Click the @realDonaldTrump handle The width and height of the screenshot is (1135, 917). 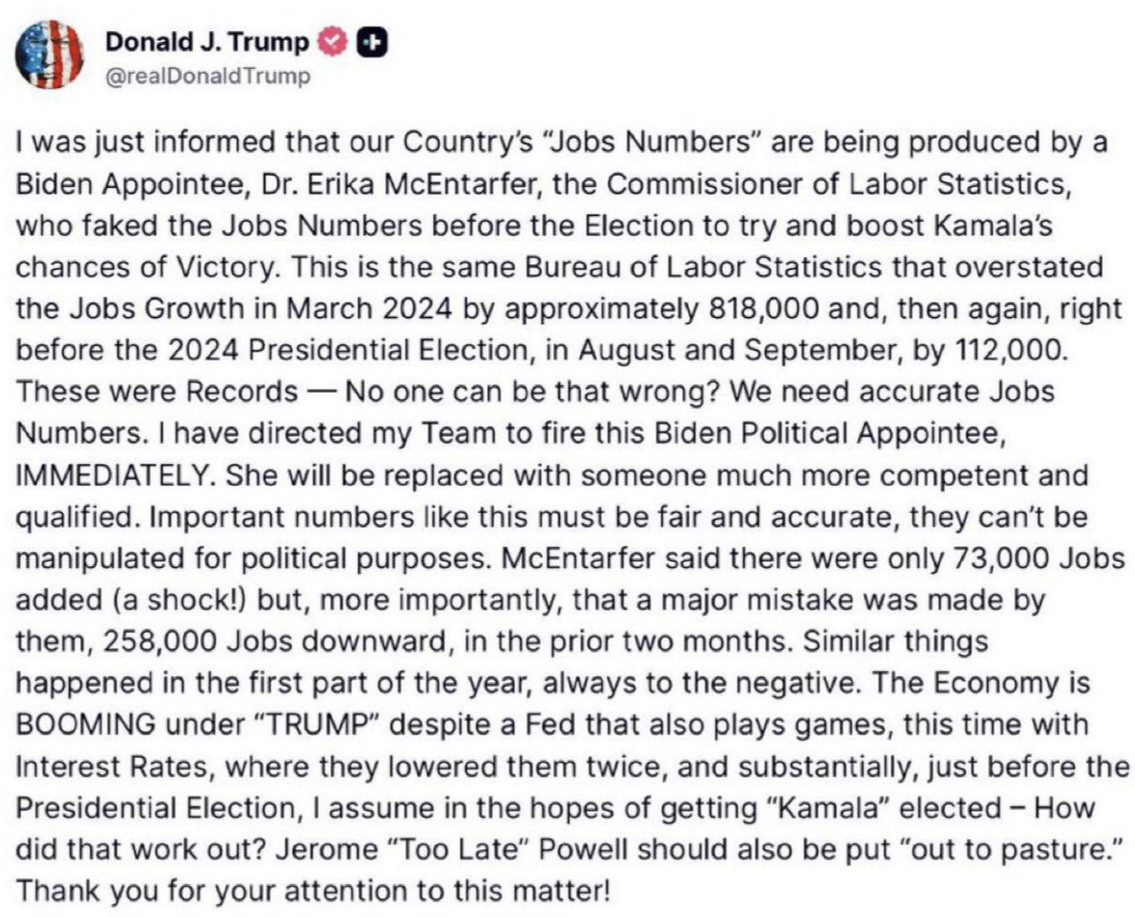207,76
